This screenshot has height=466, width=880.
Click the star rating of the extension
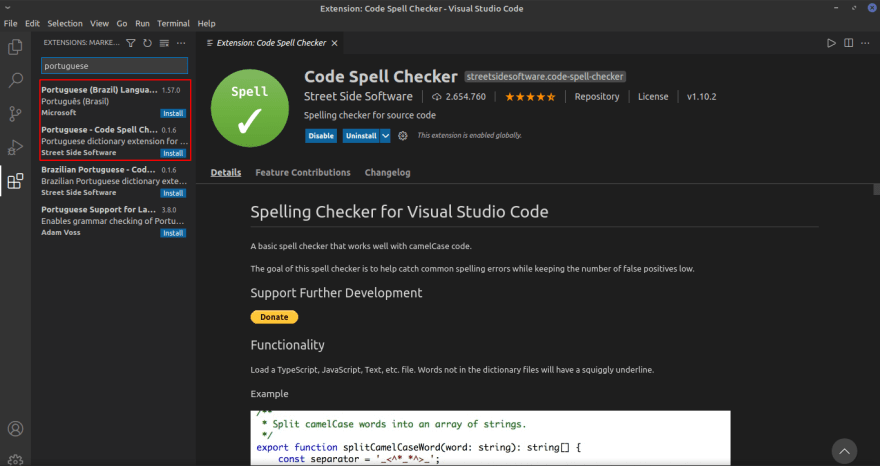(530, 97)
